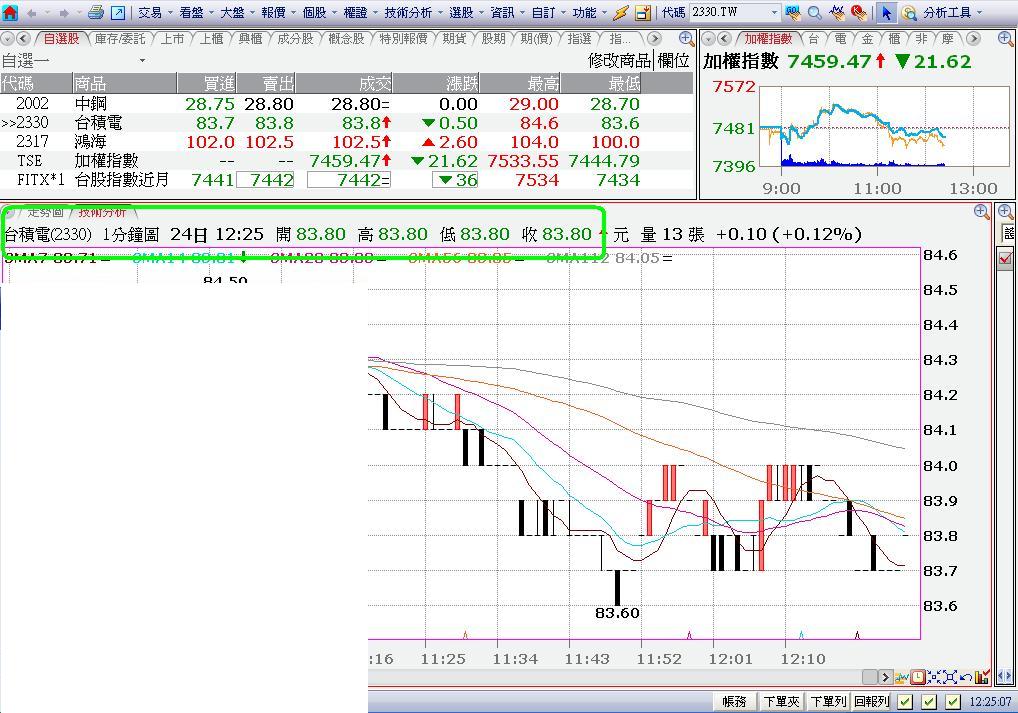Viewport: 1018px width, 713px height.
Task: Click the expand arrows icon under the chart
Action: (950, 677)
